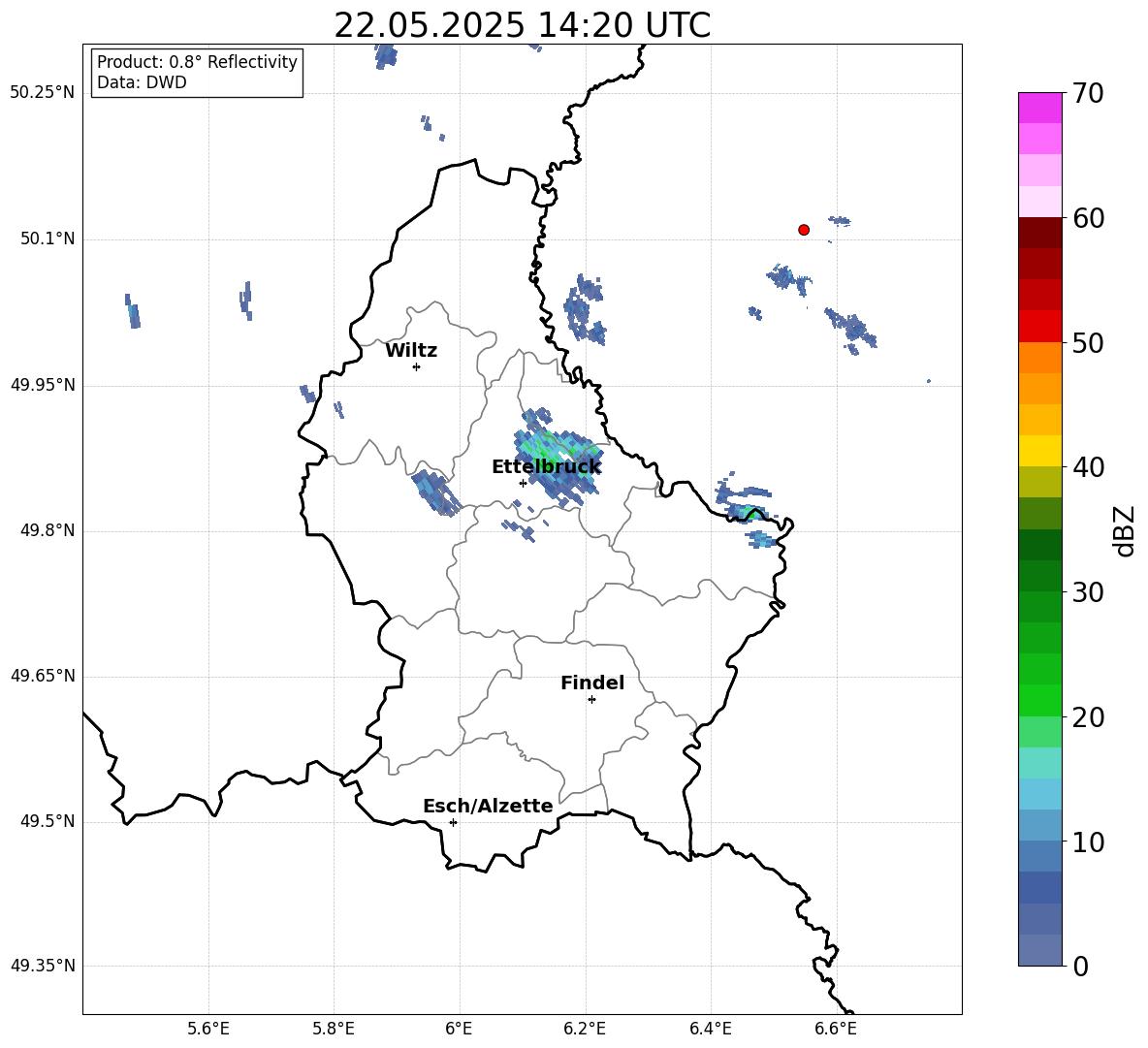Screen dimensions: 1148x1048
Task: Click the 49.8°N latitude label
Action: [x=48, y=530]
